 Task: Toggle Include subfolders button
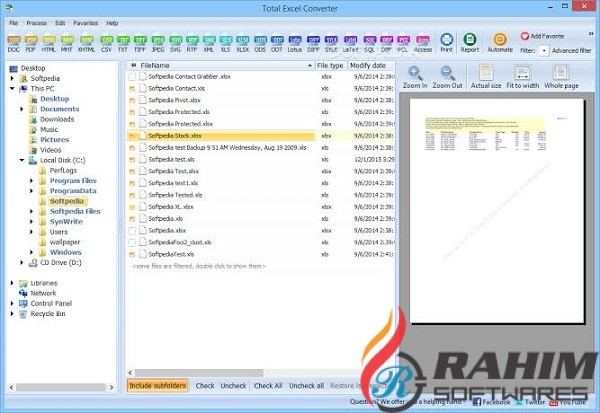pyautogui.click(x=158, y=385)
